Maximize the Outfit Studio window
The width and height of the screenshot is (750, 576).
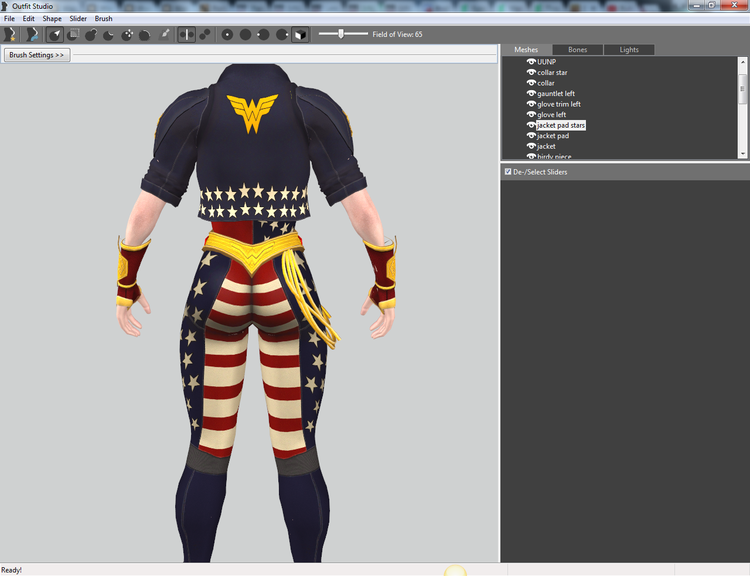[711, 5]
